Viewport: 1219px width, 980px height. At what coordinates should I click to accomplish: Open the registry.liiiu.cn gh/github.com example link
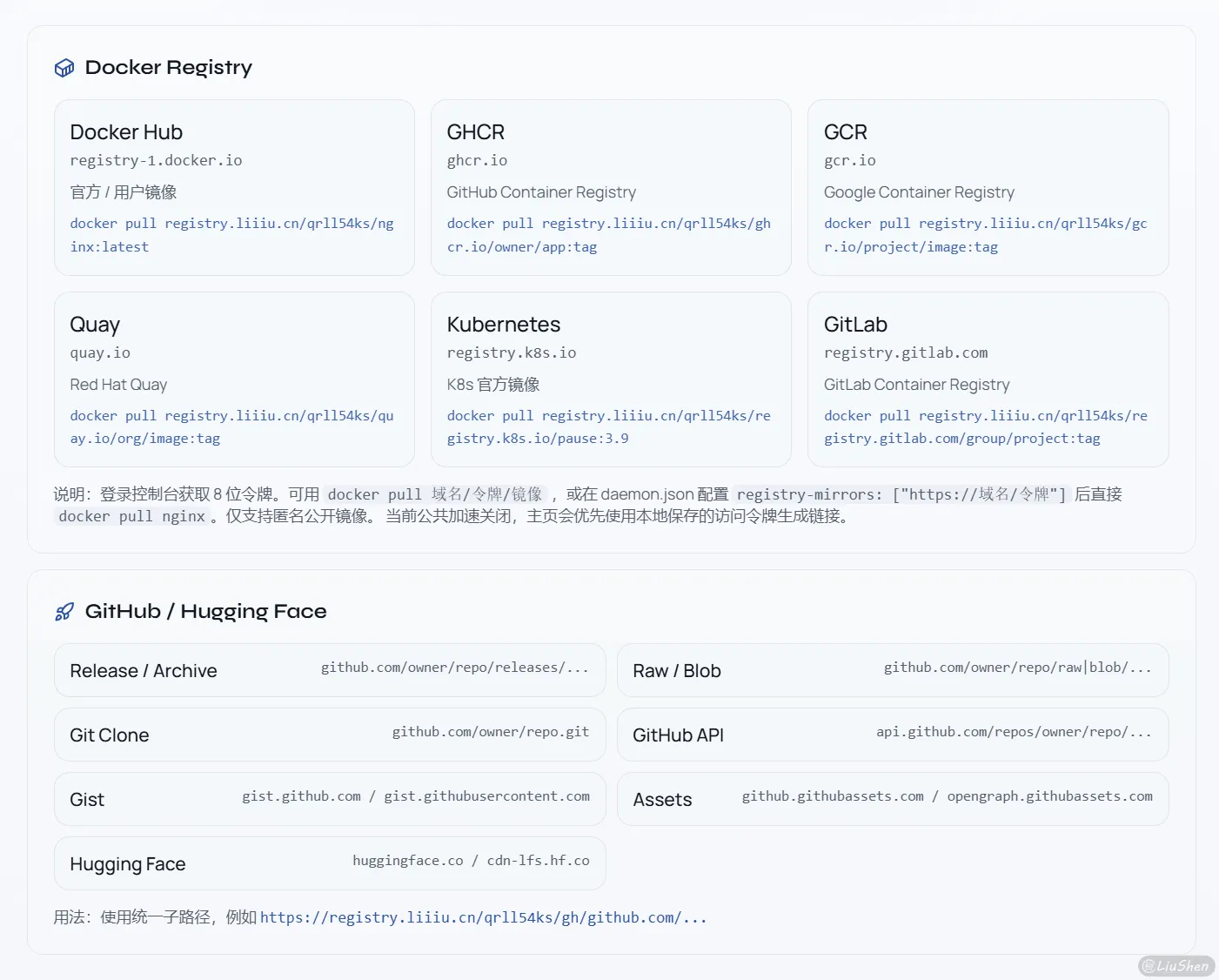coord(484,917)
